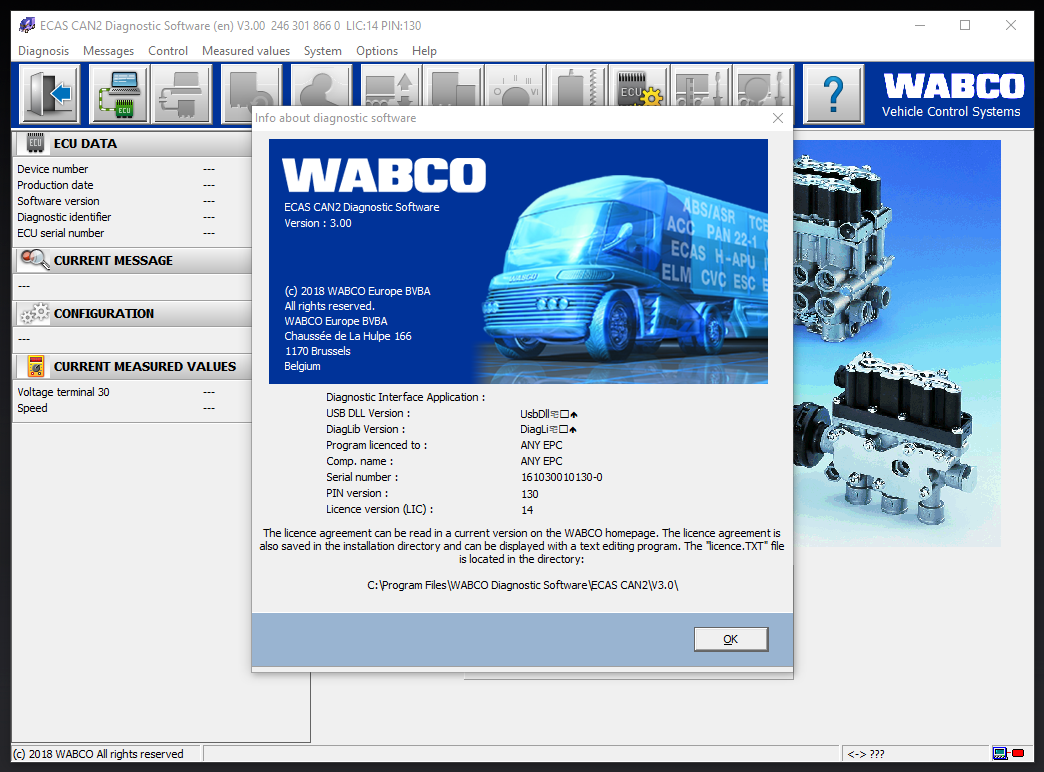Click the Comp. name ANY EPC value
Screen dimensions: 1044x772
pos(541,461)
